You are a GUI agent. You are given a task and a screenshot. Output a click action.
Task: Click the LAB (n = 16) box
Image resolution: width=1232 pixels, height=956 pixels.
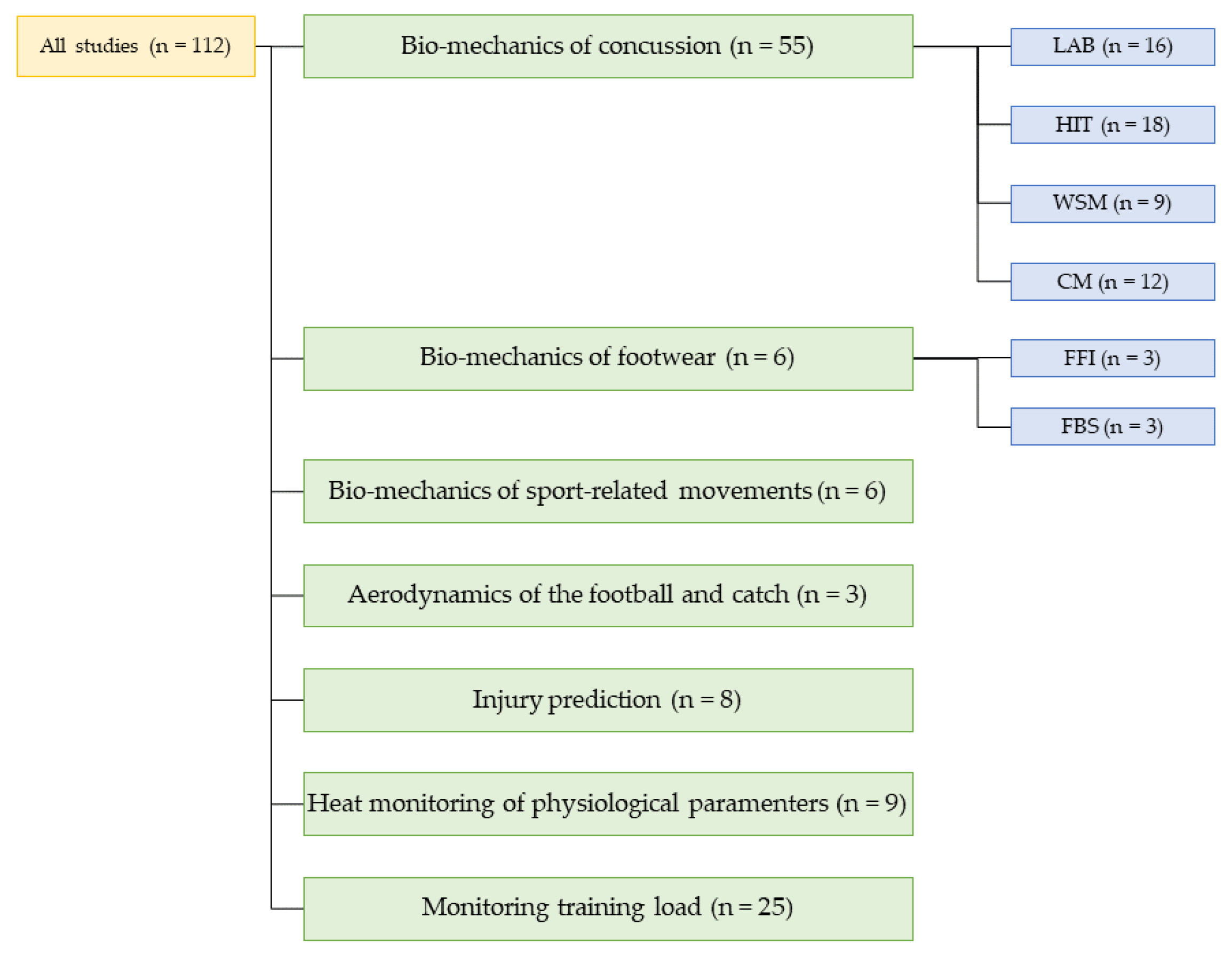click(x=1112, y=47)
